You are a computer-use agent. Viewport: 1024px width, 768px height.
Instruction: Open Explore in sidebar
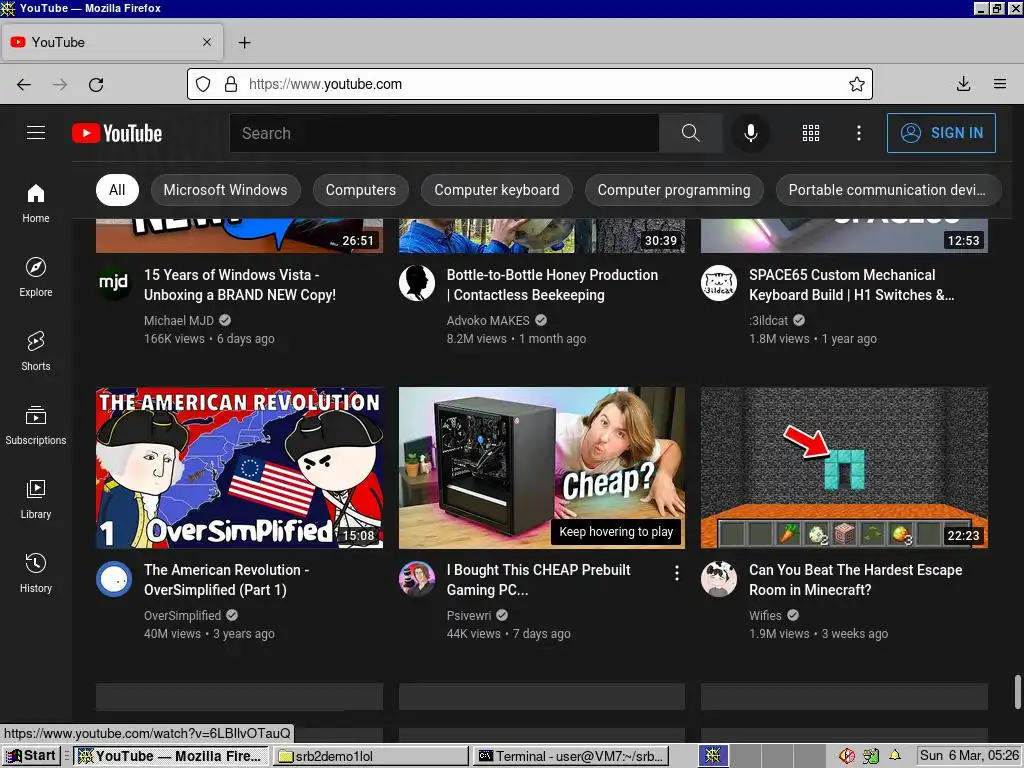[x=36, y=277]
